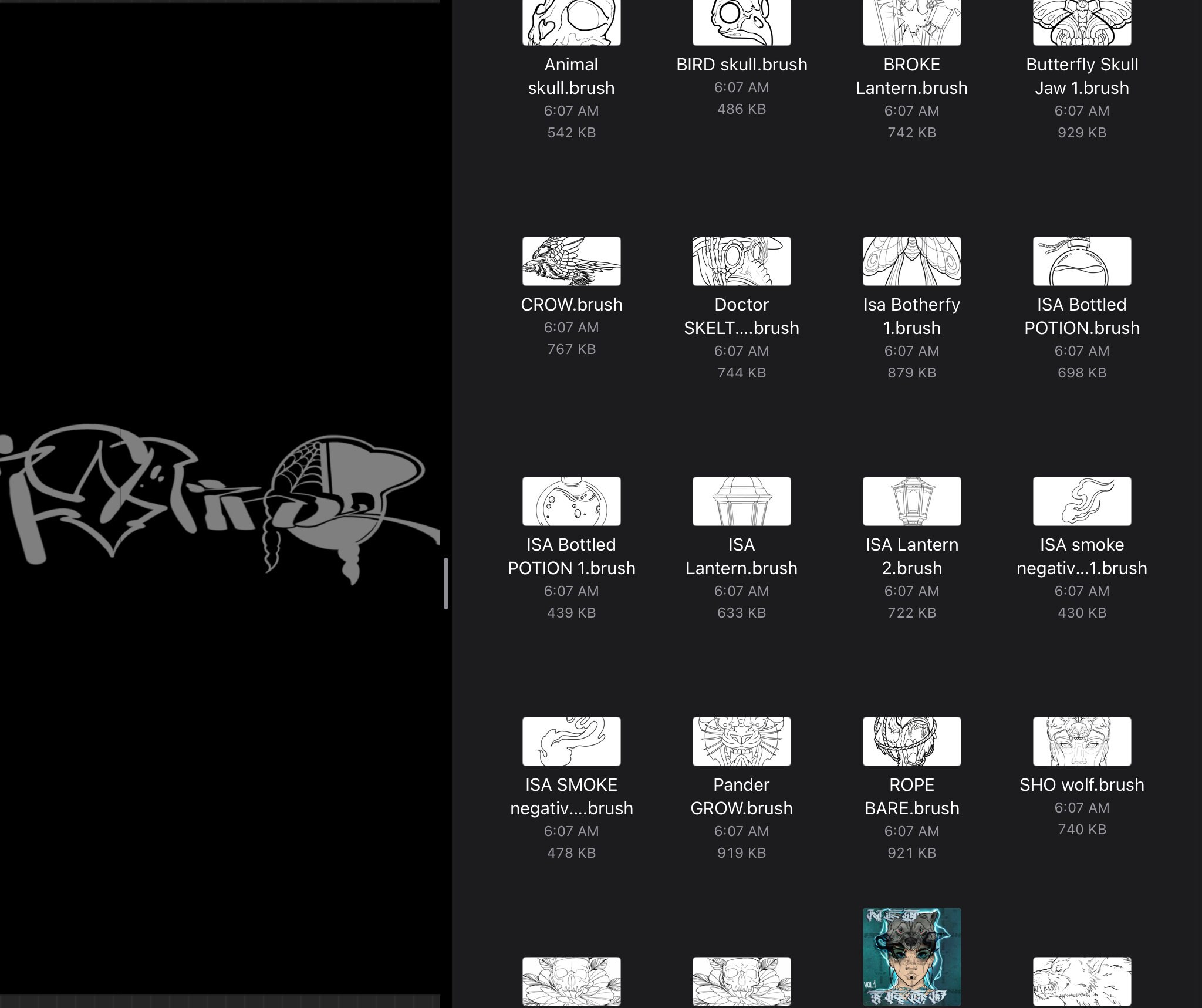The height and width of the screenshot is (1008, 1202).
Task: Select the ISA Lantern 2.brush icon
Action: click(x=911, y=501)
